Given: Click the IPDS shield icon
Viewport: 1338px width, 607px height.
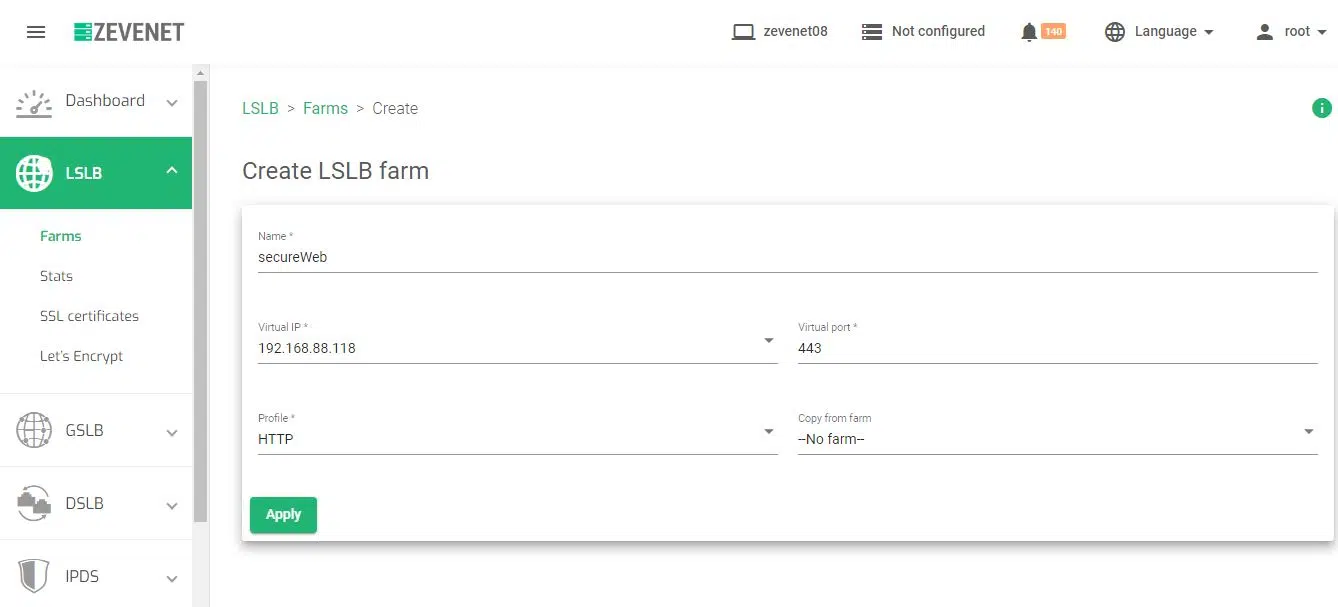Looking at the screenshot, I should (34, 577).
